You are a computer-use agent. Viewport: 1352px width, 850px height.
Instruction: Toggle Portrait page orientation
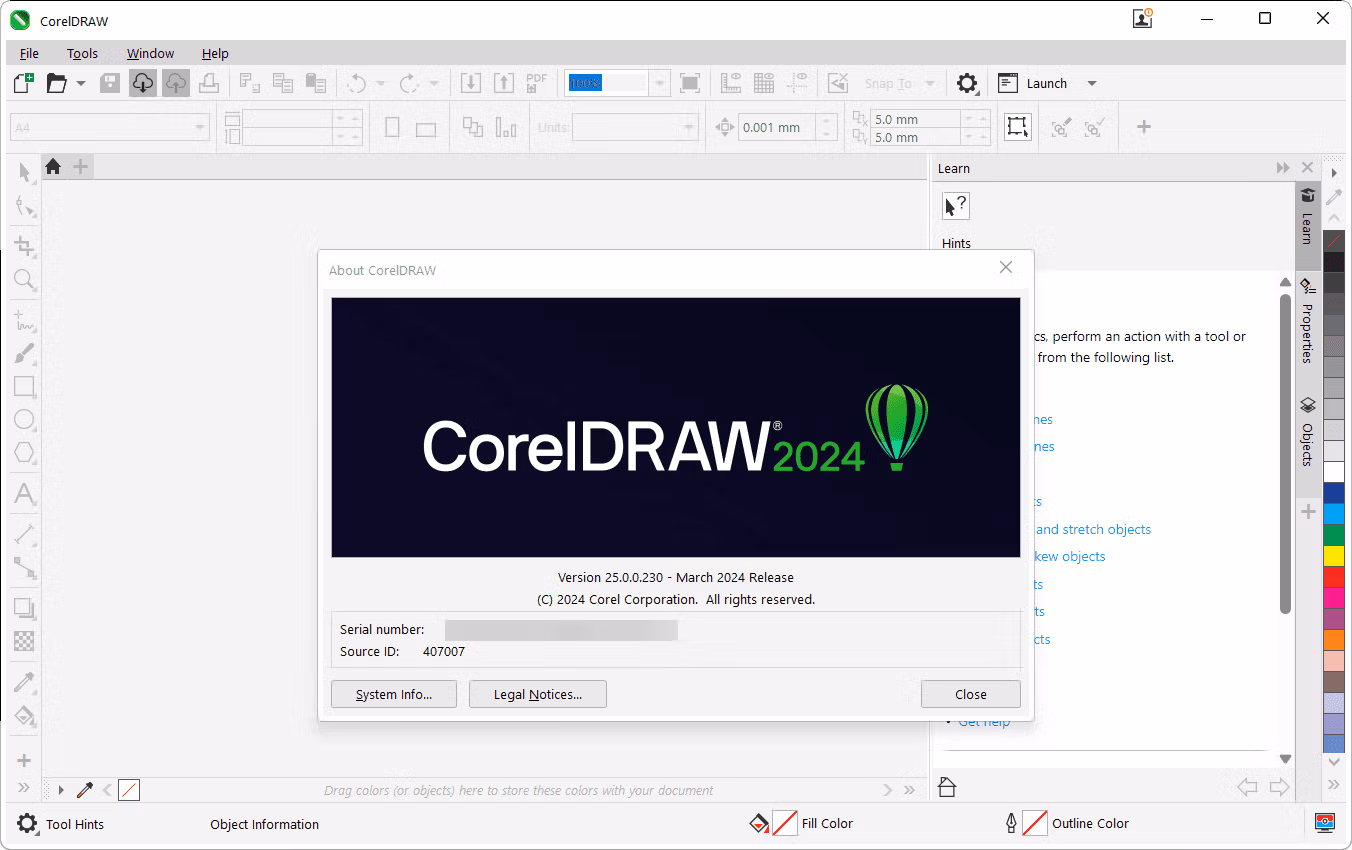click(x=392, y=127)
